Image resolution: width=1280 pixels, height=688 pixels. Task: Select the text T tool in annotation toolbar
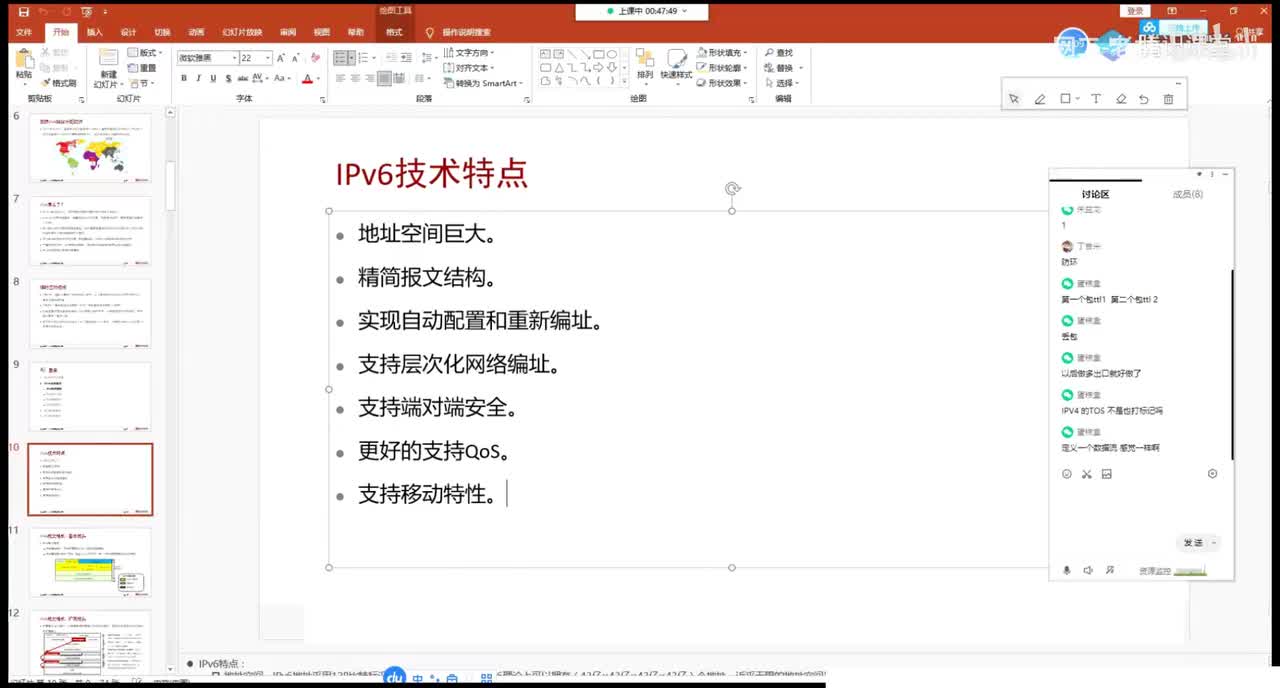(x=1095, y=99)
